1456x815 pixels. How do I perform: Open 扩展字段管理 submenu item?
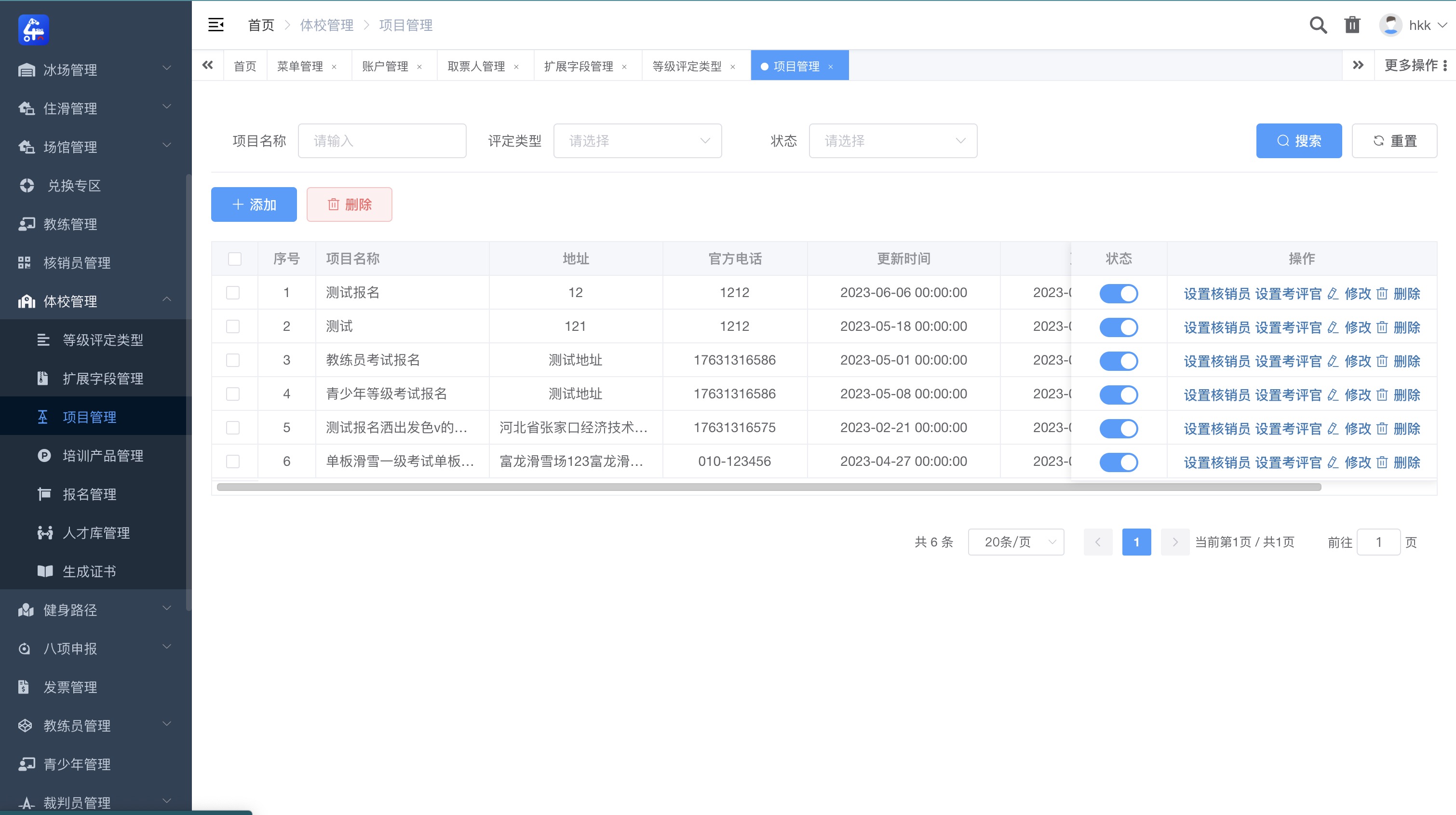pyautogui.click(x=93, y=378)
